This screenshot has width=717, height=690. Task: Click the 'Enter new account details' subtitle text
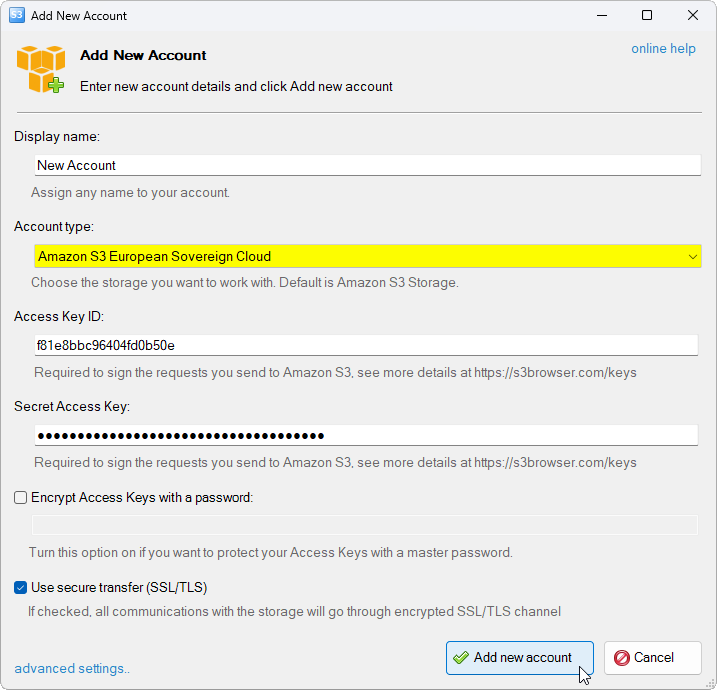pos(236,86)
